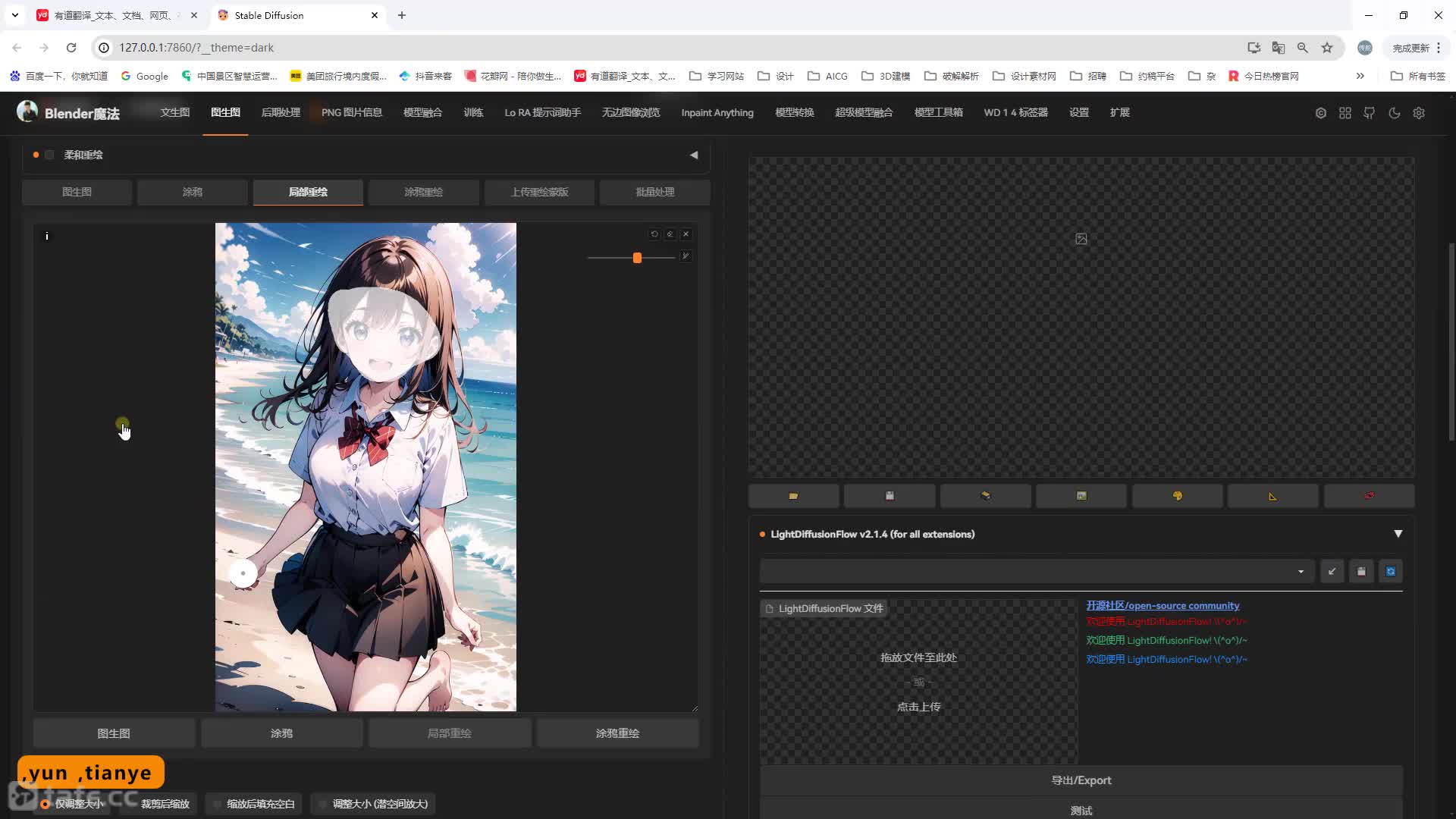The image size is (1456, 819).
Task: Send image to 涂鸦 button below canvas
Action: [281, 733]
